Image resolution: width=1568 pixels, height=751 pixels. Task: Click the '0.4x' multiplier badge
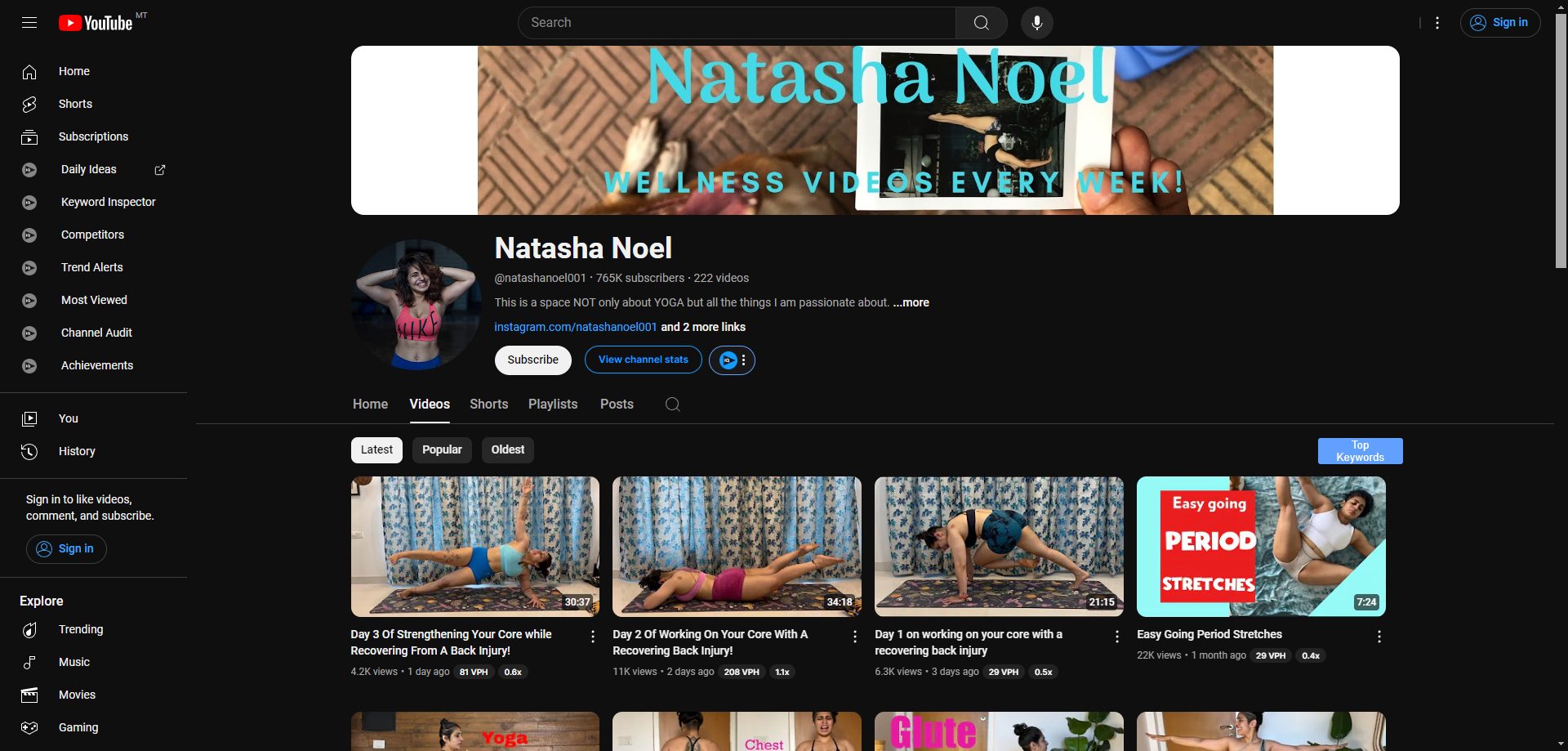point(1311,656)
